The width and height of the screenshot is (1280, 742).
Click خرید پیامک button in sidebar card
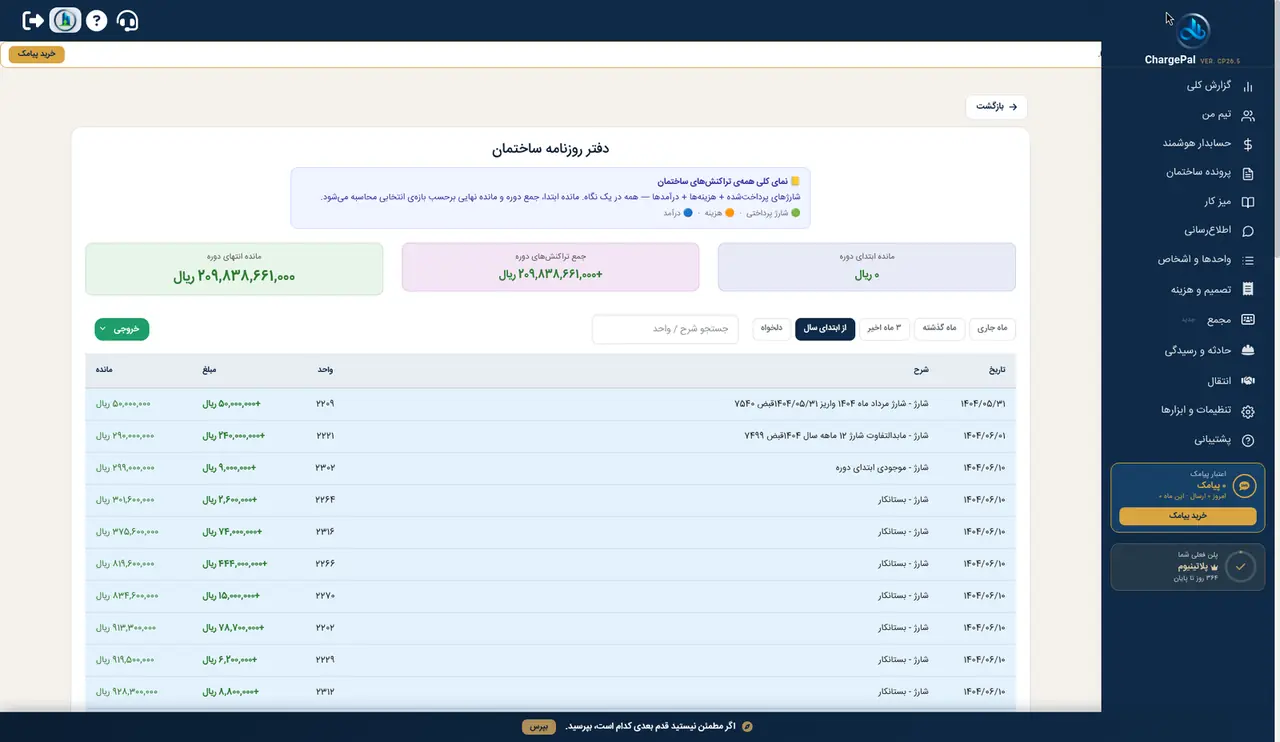point(1187,516)
